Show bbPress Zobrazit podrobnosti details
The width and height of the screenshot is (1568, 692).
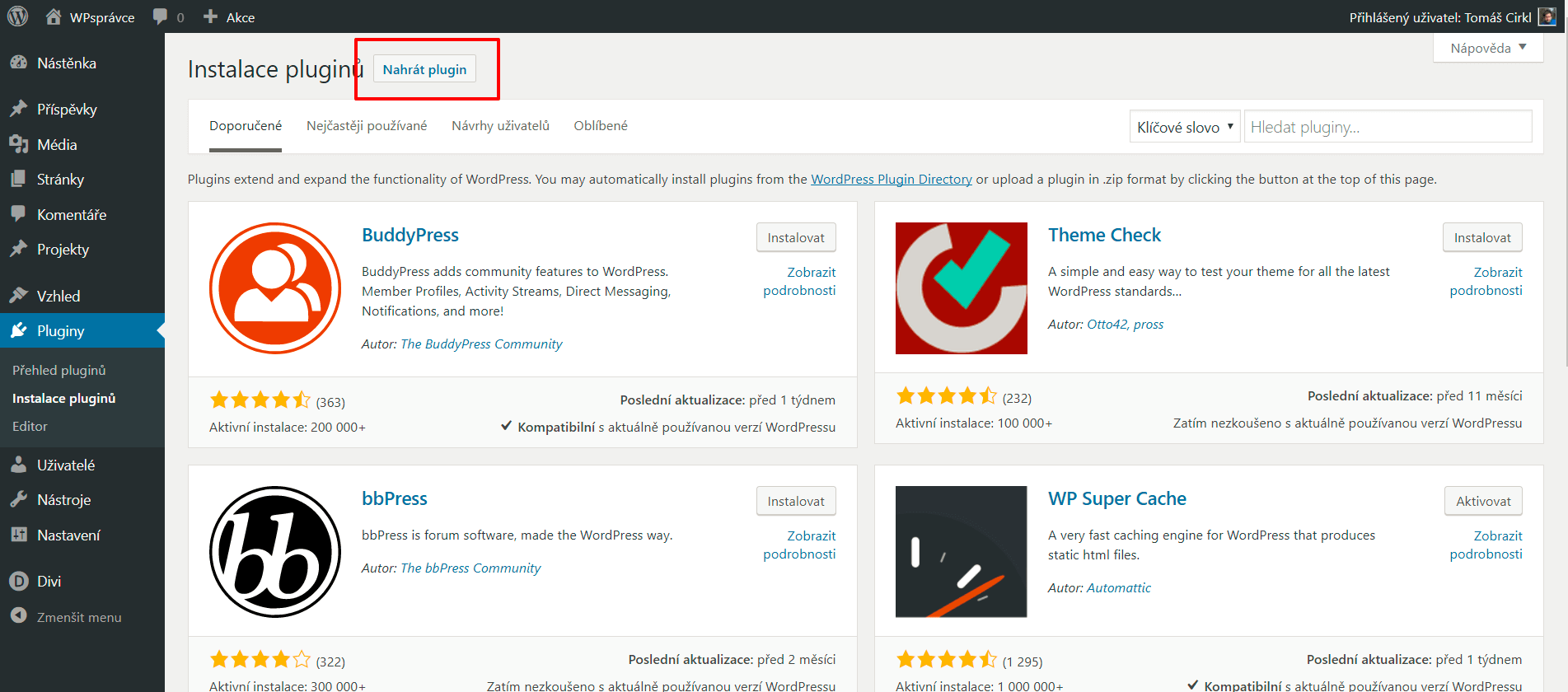click(x=799, y=545)
